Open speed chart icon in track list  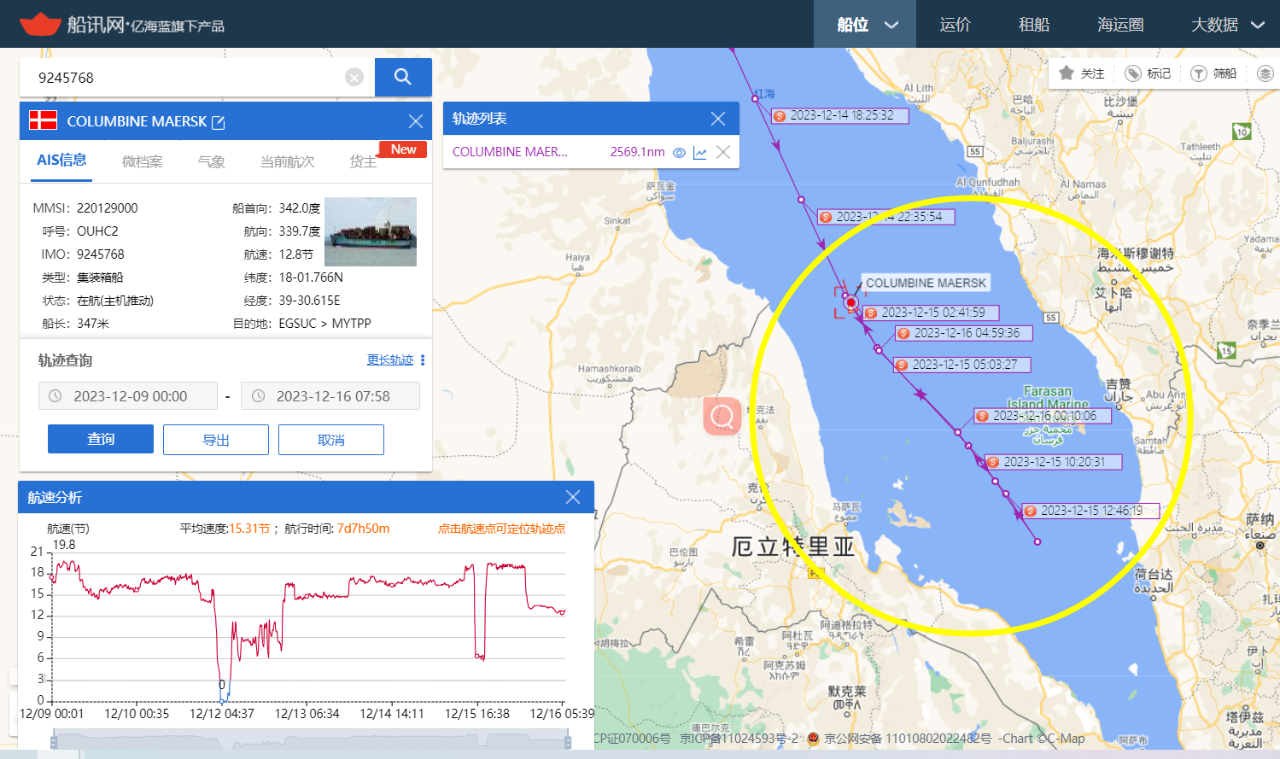pyautogui.click(x=700, y=152)
